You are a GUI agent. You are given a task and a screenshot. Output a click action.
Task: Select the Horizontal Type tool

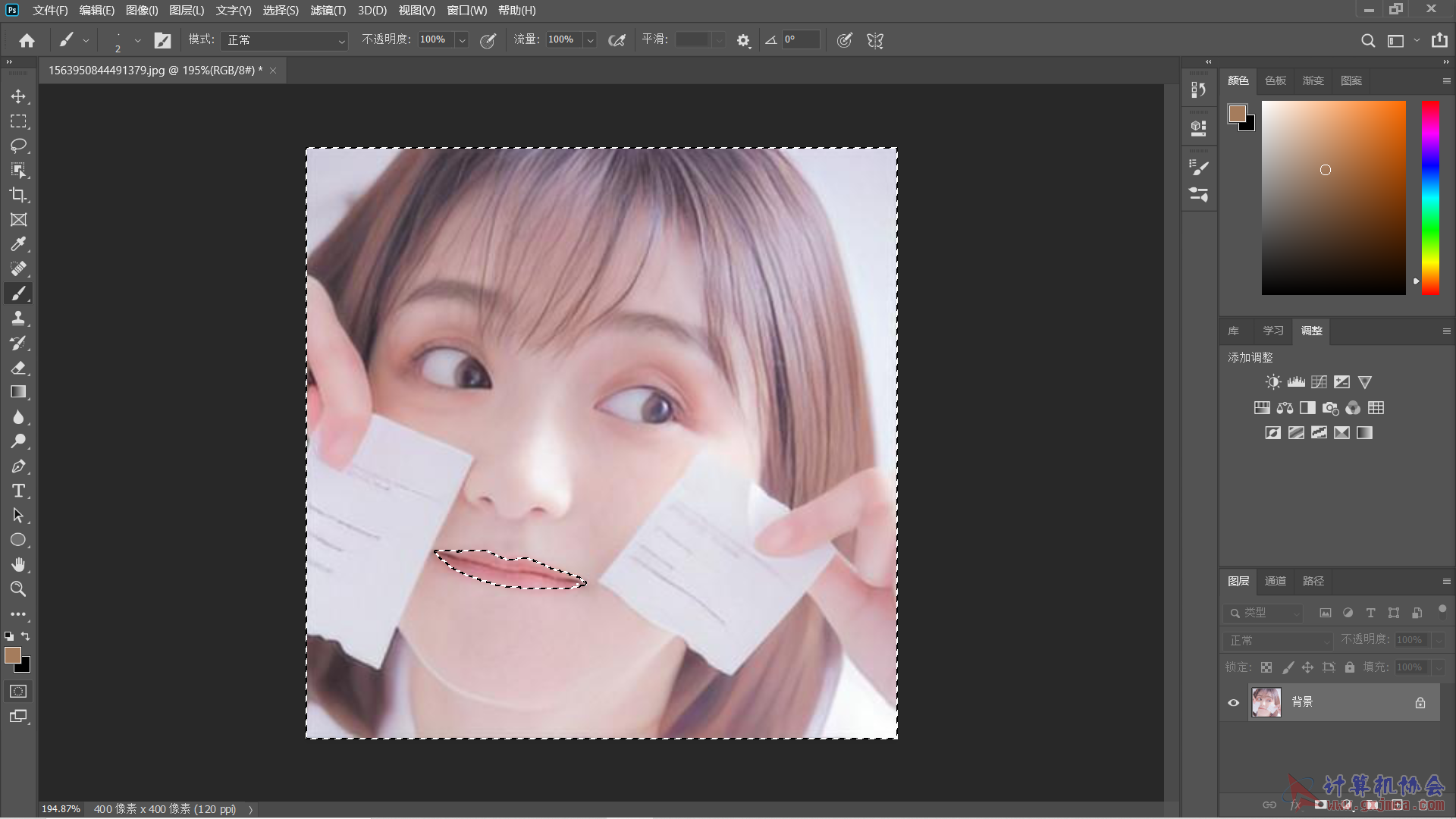18,491
